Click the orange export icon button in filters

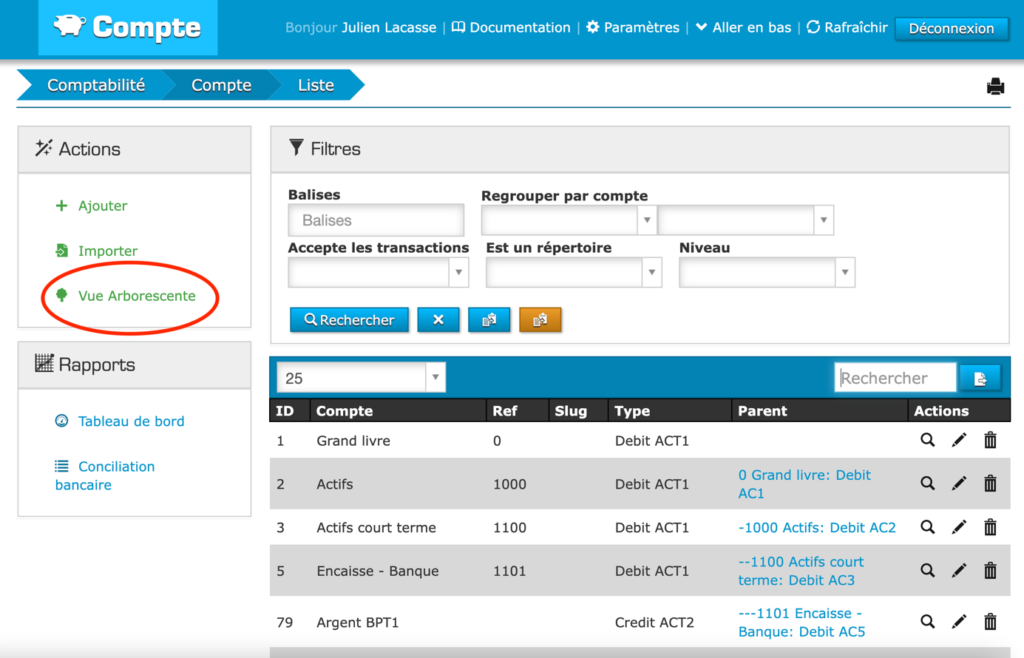click(x=540, y=320)
